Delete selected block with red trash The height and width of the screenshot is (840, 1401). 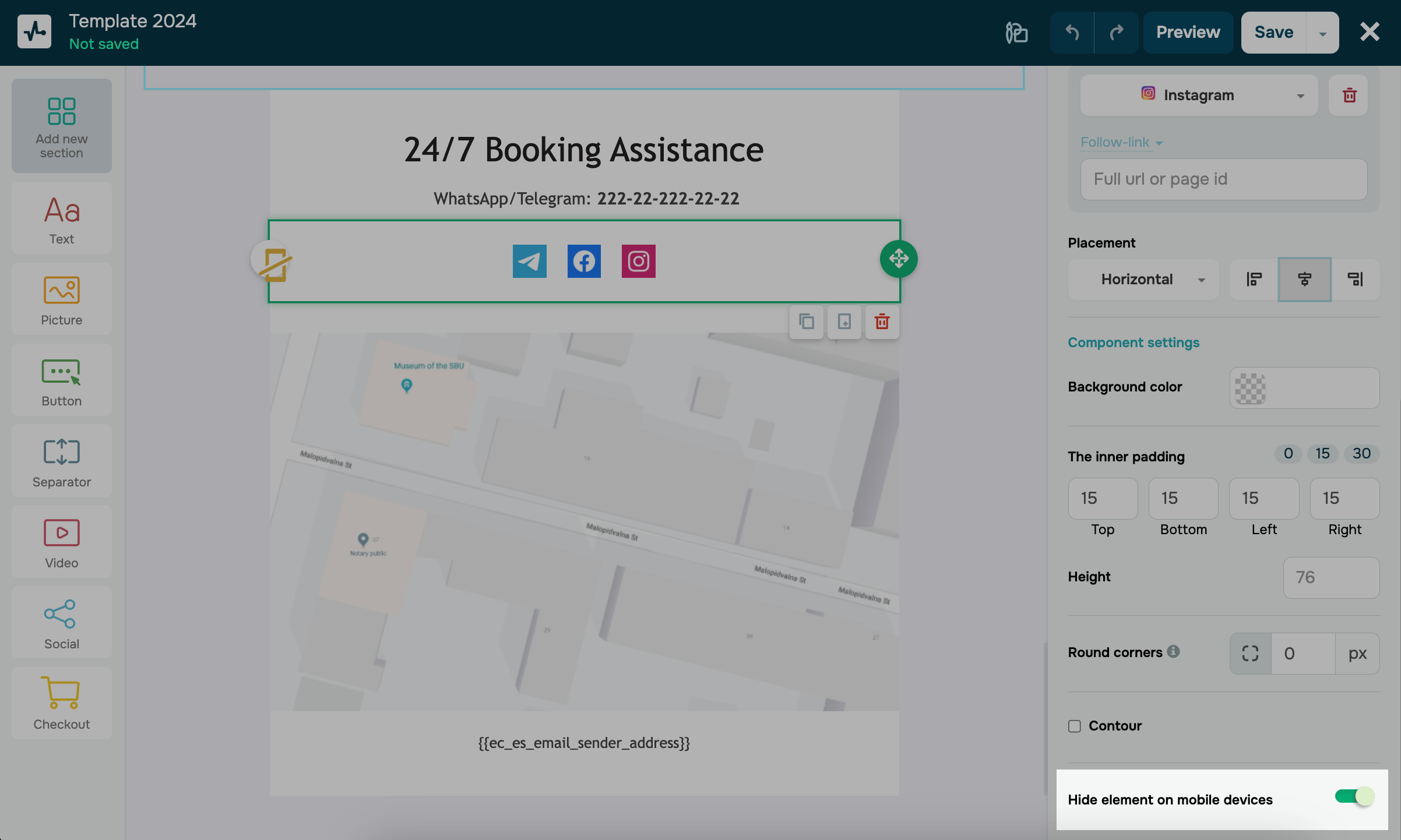click(882, 322)
